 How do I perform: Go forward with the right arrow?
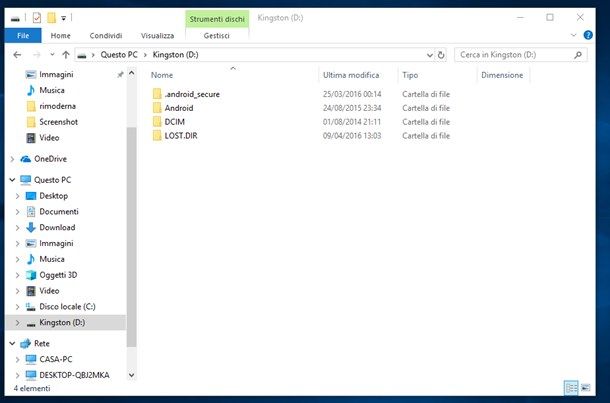point(37,55)
